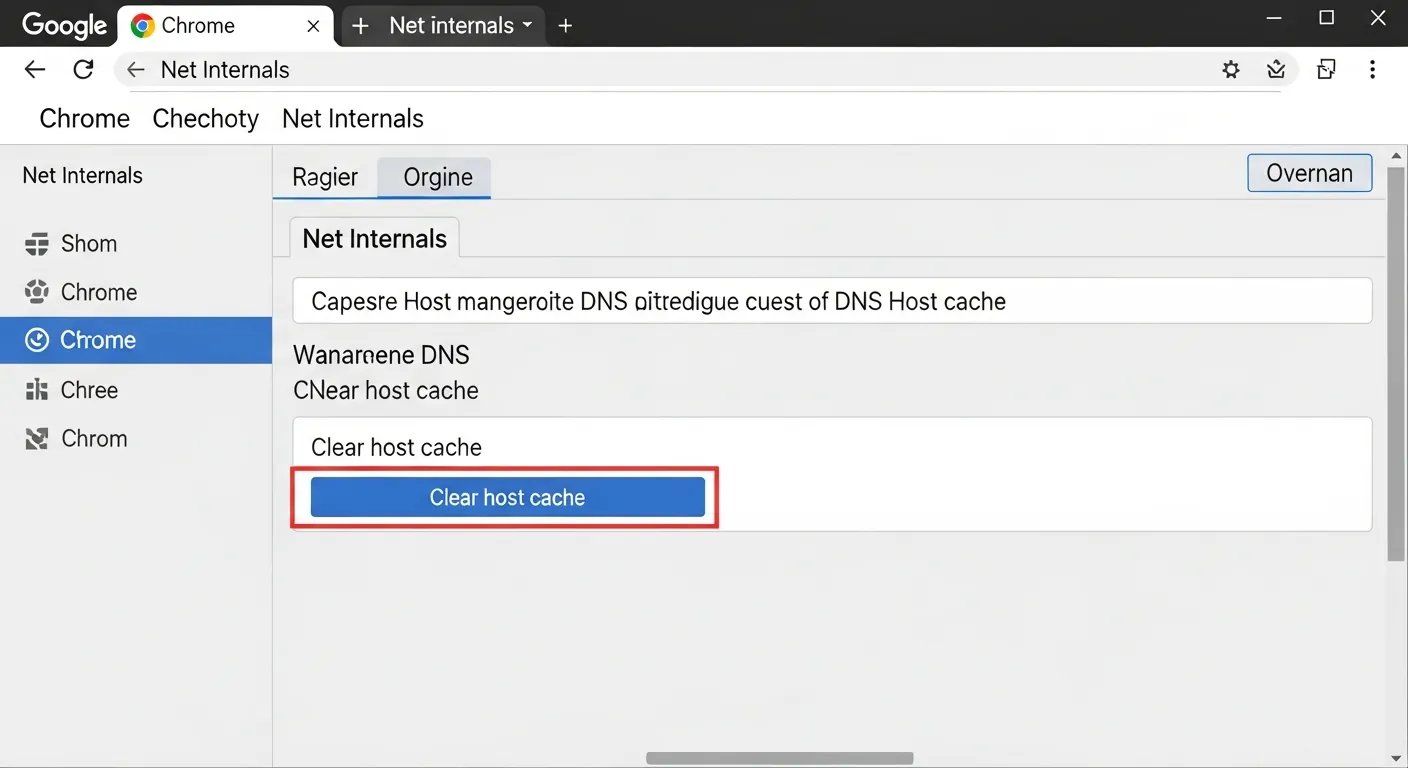Click the Net Internals sidebar heading
1408x768 pixels.
click(82, 175)
